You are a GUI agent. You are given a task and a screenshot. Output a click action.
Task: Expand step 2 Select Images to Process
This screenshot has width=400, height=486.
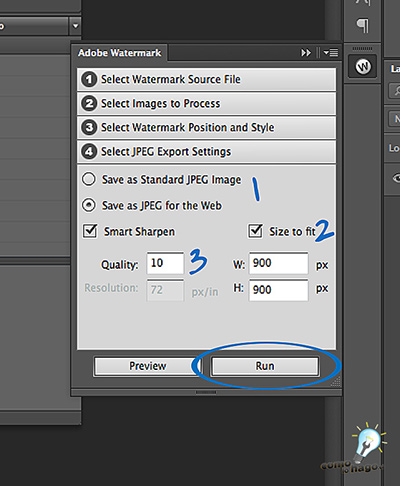206,103
